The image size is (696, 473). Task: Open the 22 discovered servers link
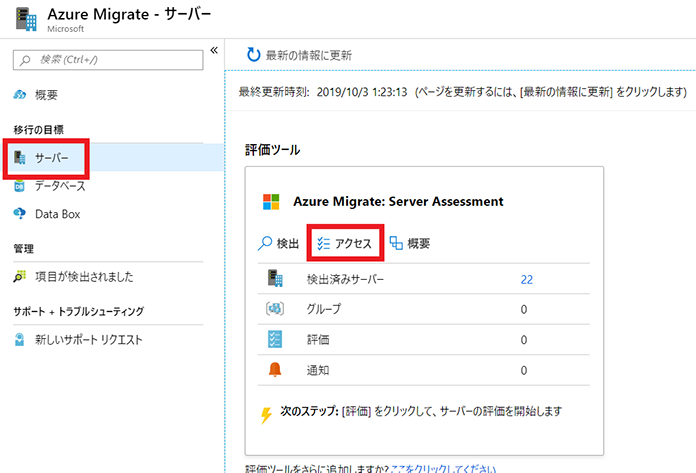pyautogui.click(x=526, y=280)
